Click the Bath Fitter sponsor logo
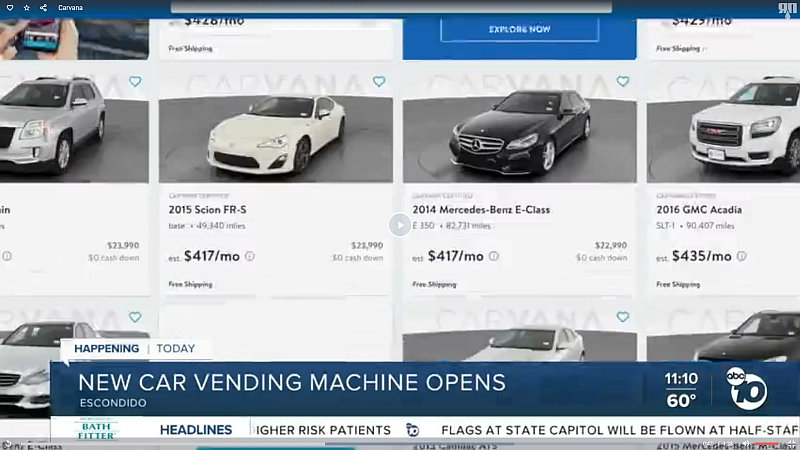 (96, 430)
